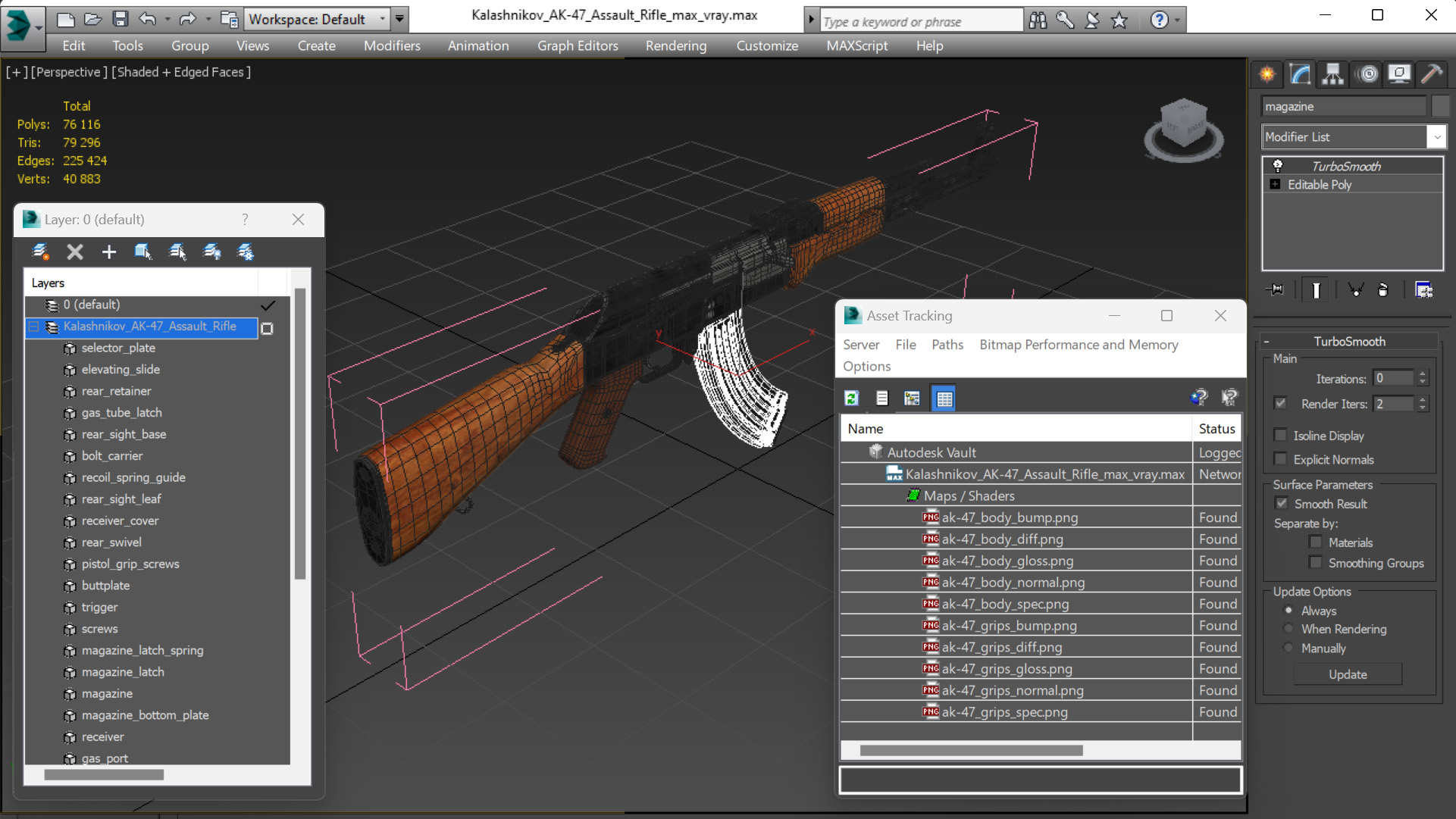
Task: Open the Motion command panel tab
Action: [x=1368, y=74]
